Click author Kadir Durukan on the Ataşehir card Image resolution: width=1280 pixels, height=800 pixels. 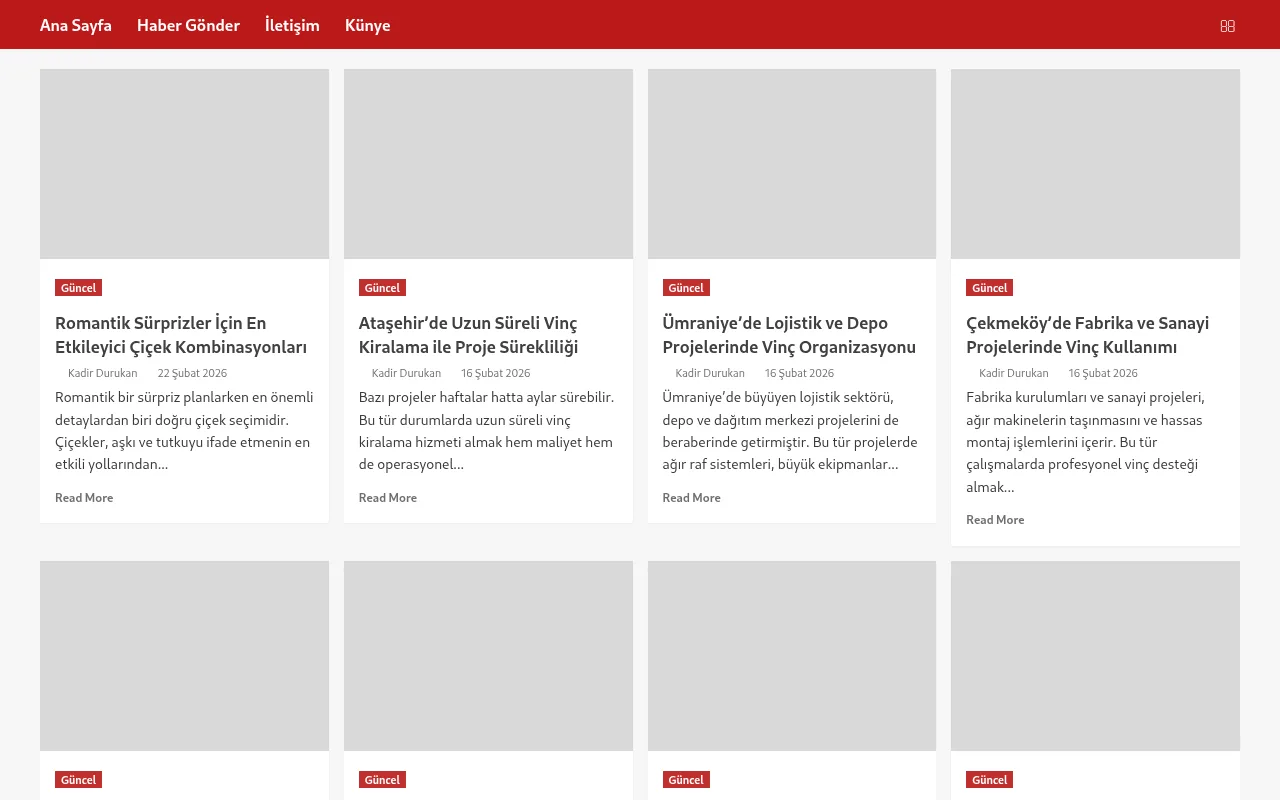point(406,373)
